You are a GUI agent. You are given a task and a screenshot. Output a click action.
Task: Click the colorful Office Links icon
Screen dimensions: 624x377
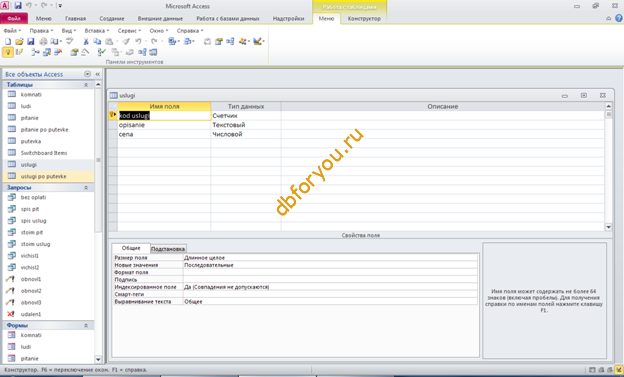click(x=242, y=41)
